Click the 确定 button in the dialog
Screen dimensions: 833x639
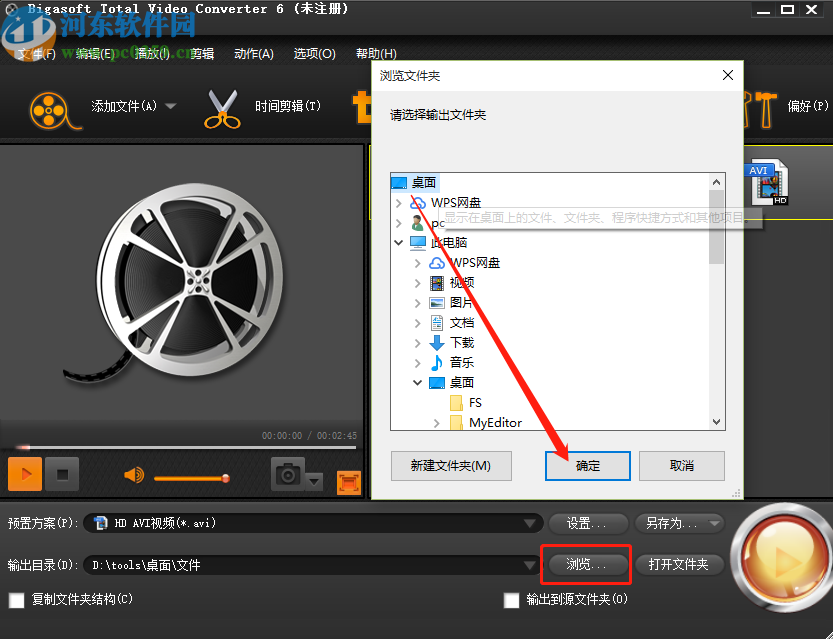[x=587, y=465]
